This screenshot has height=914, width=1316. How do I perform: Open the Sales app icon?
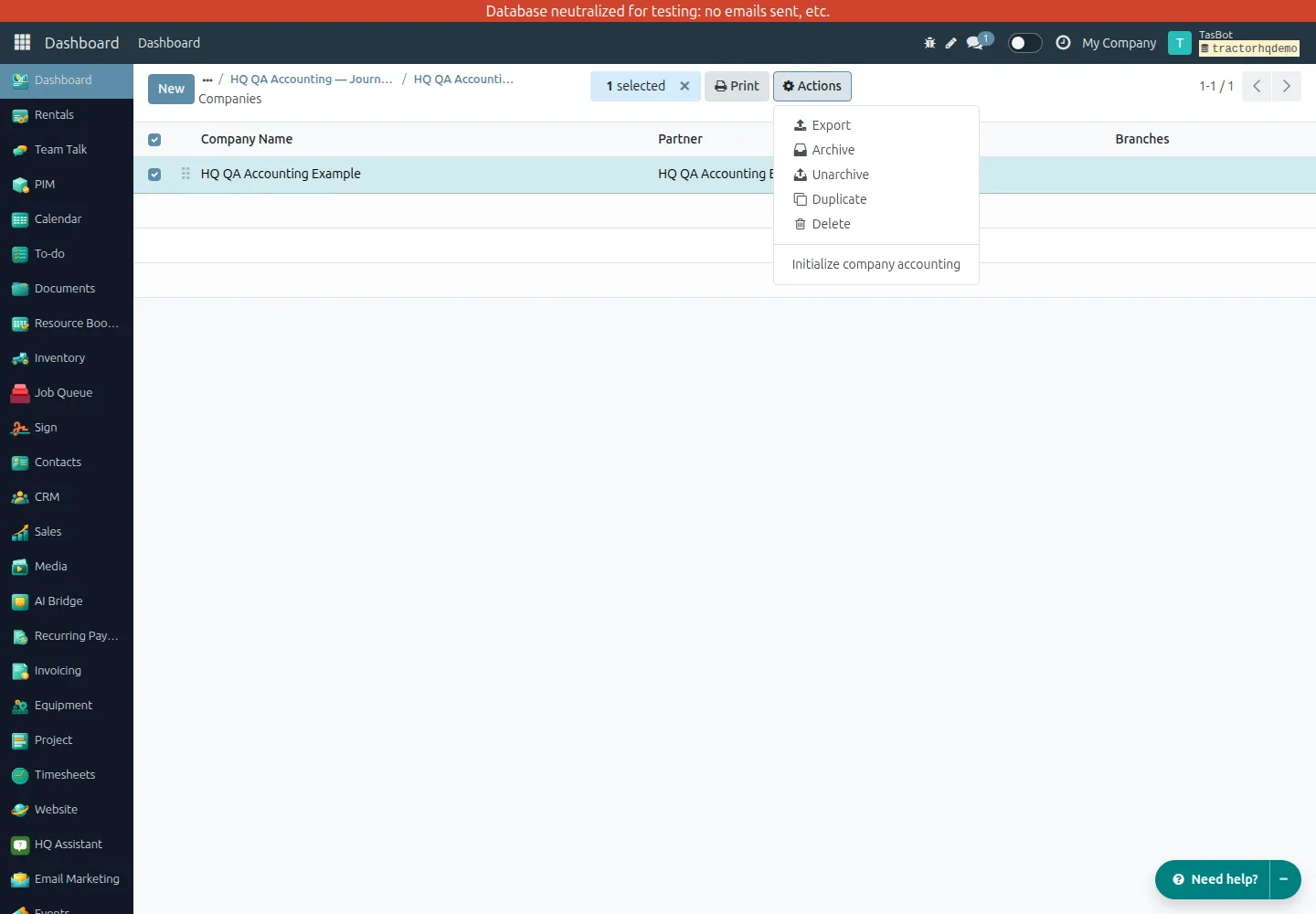pos(20,532)
